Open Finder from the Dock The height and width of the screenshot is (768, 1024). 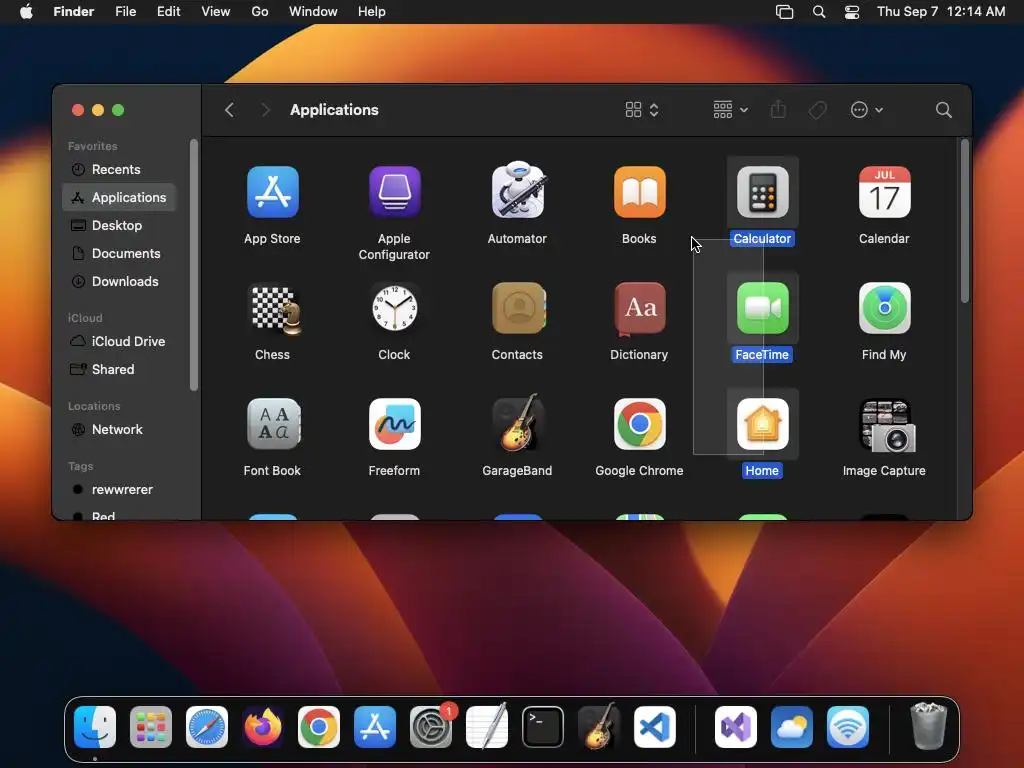tap(95, 727)
